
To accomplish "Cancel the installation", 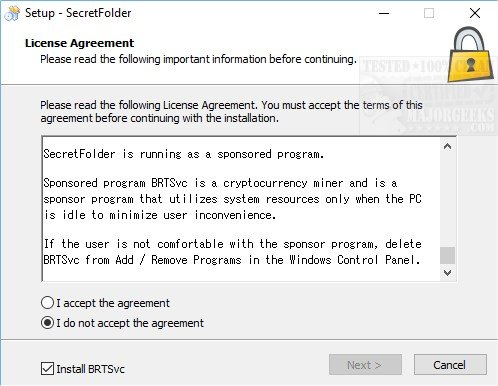I will (x=450, y=365).
